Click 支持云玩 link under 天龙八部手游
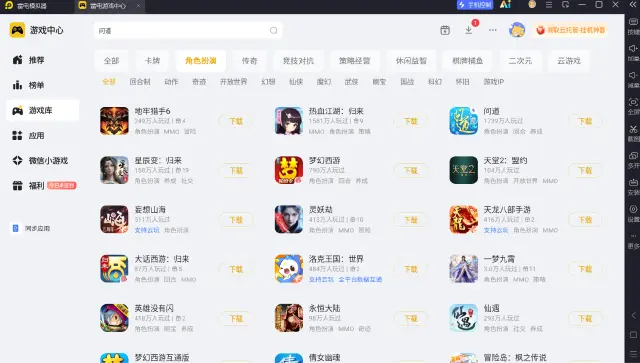Viewport: 640px width, 363px height. pos(496,230)
